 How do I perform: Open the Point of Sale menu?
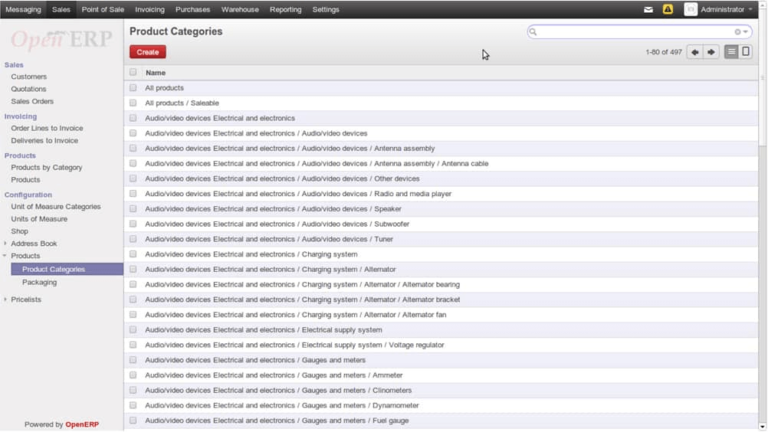[103, 9]
